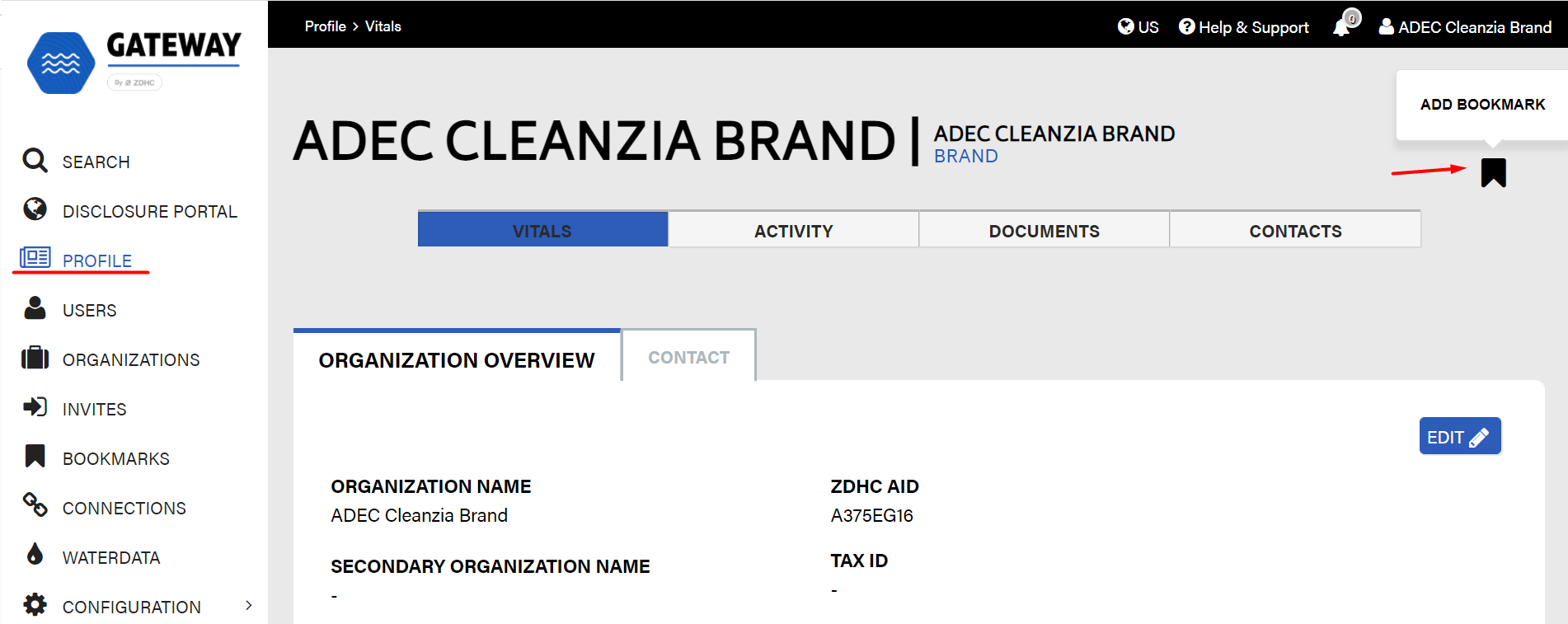Click the Connections link icon

(x=35, y=504)
